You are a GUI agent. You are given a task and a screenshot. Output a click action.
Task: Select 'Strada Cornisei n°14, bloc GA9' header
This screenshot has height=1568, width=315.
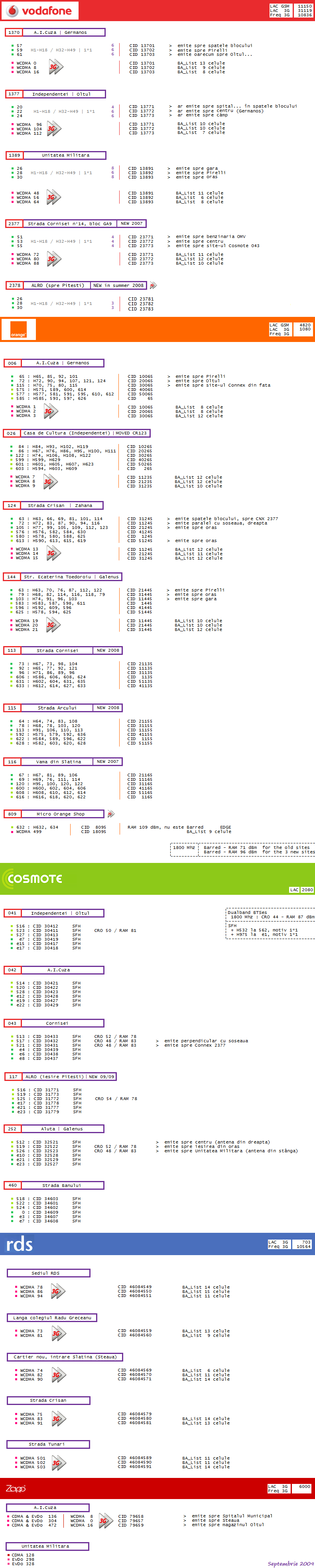pos(69,223)
